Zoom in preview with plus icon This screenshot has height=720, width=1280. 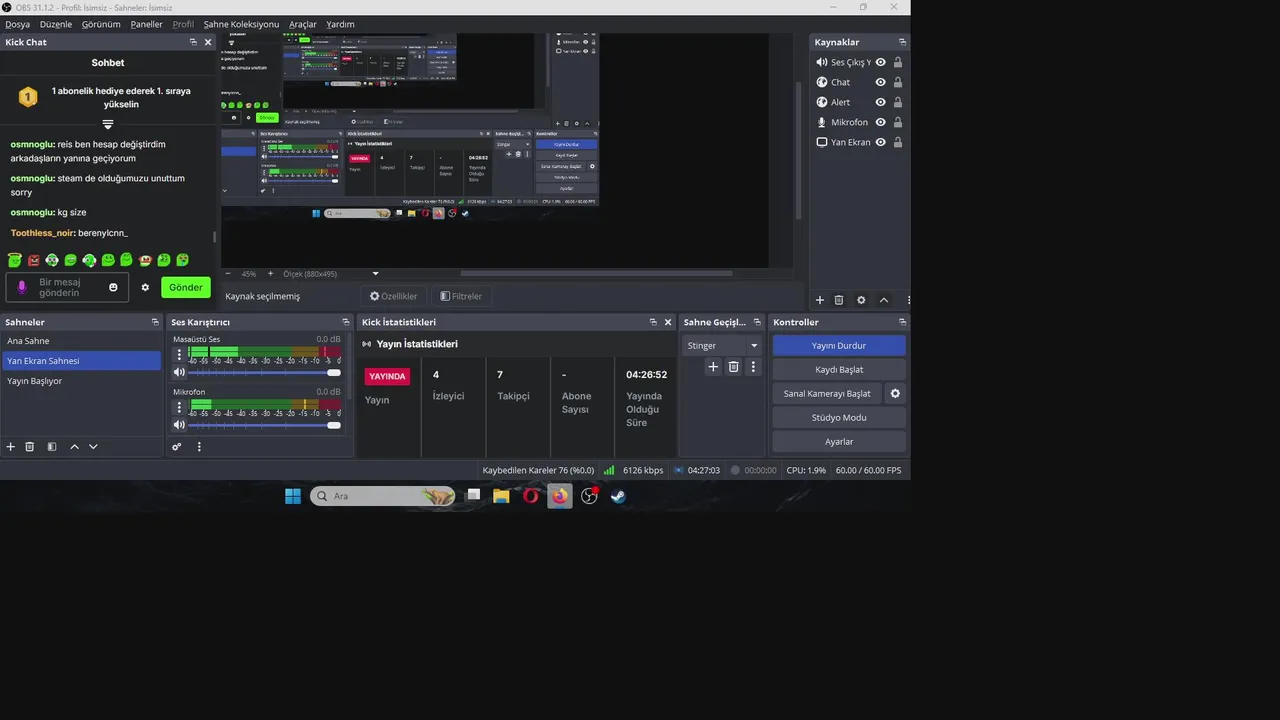point(270,273)
